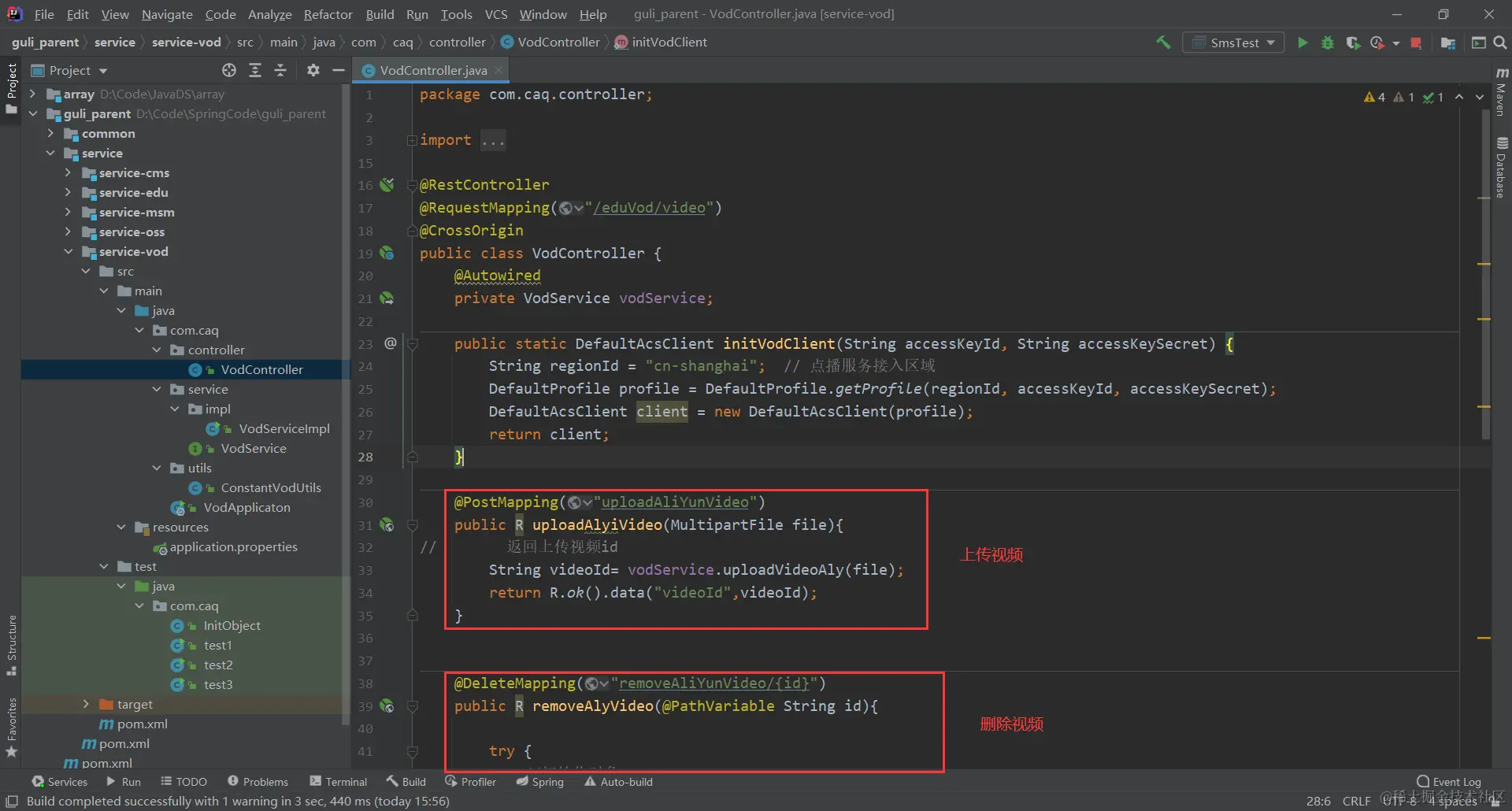
Task: Collapse the service-vod module
Action: pyautogui.click(x=68, y=251)
